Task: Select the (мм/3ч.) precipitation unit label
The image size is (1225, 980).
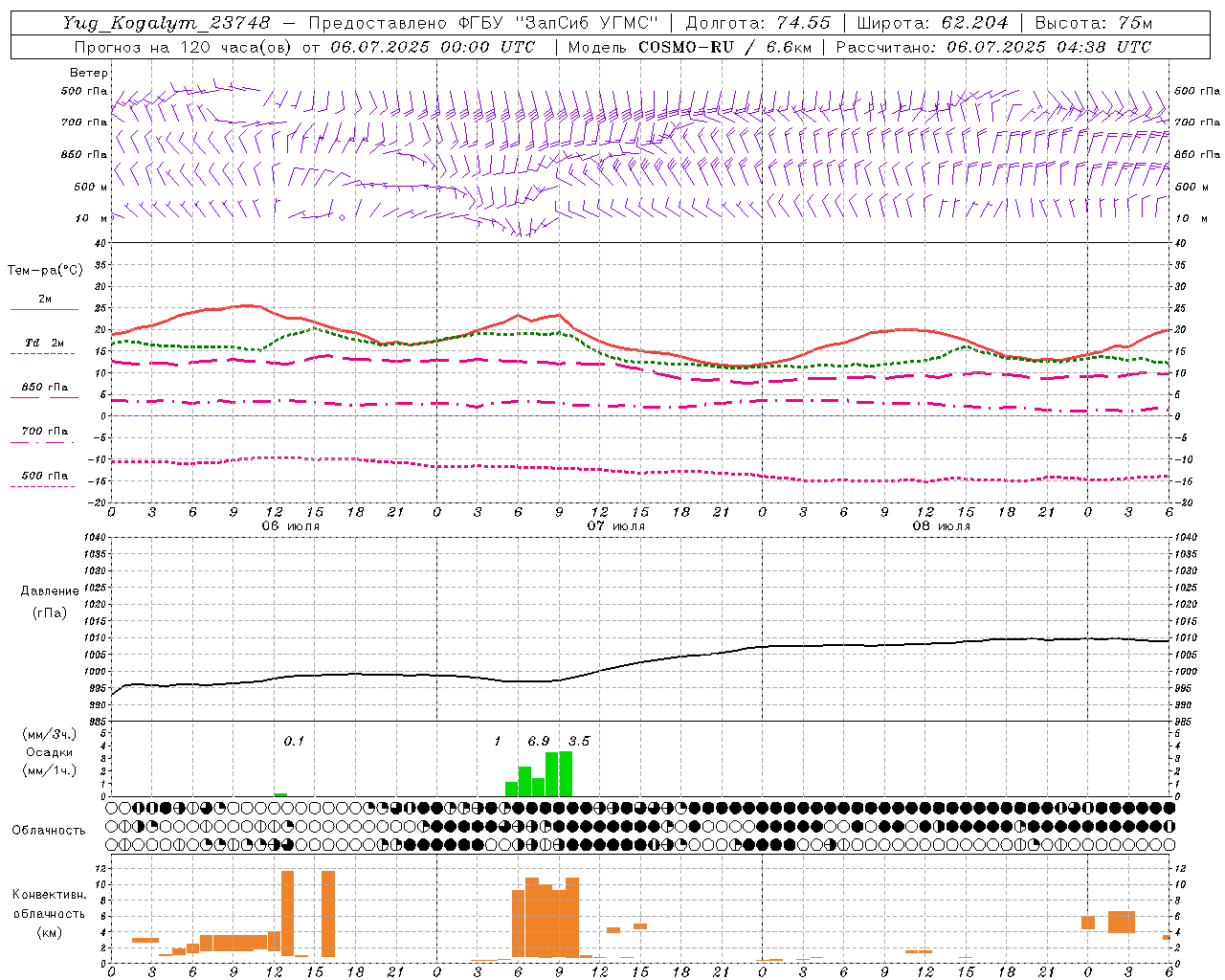Action: (x=49, y=734)
